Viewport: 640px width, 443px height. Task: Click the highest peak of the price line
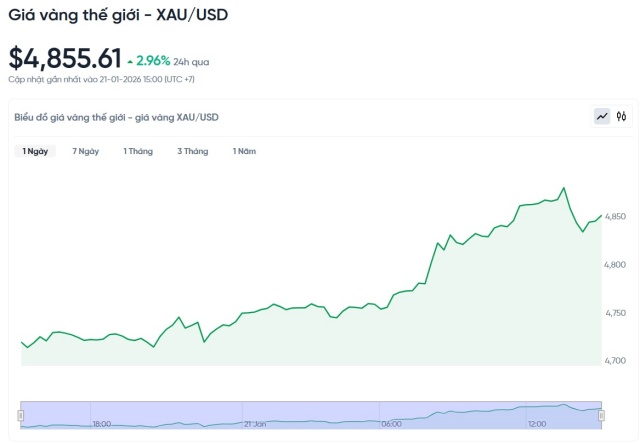point(564,188)
